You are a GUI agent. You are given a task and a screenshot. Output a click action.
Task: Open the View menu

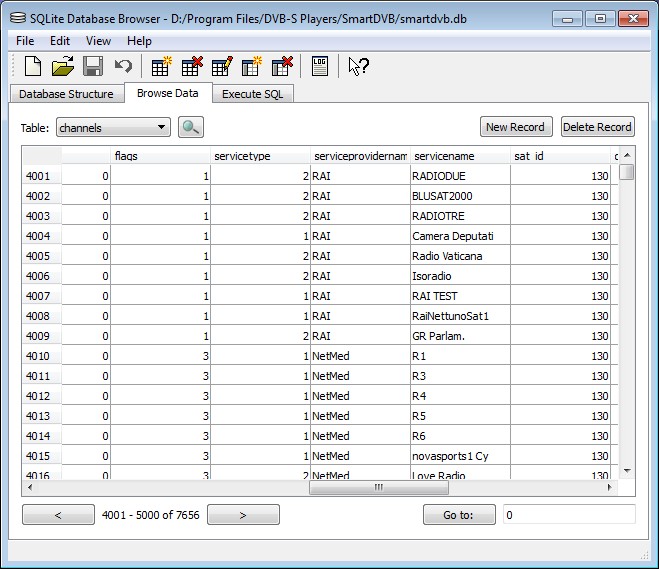point(98,41)
